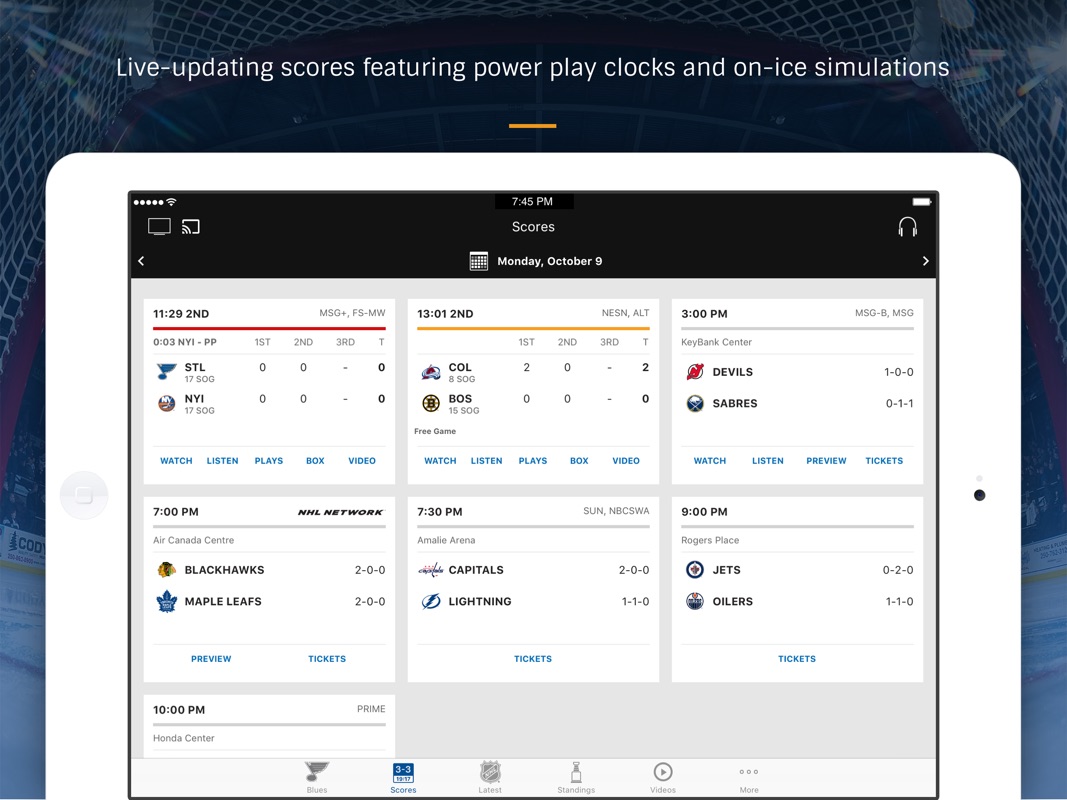The height and width of the screenshot is (800, 1067).
Task: Open the Videos tab
Action: [x=663, y=778]
